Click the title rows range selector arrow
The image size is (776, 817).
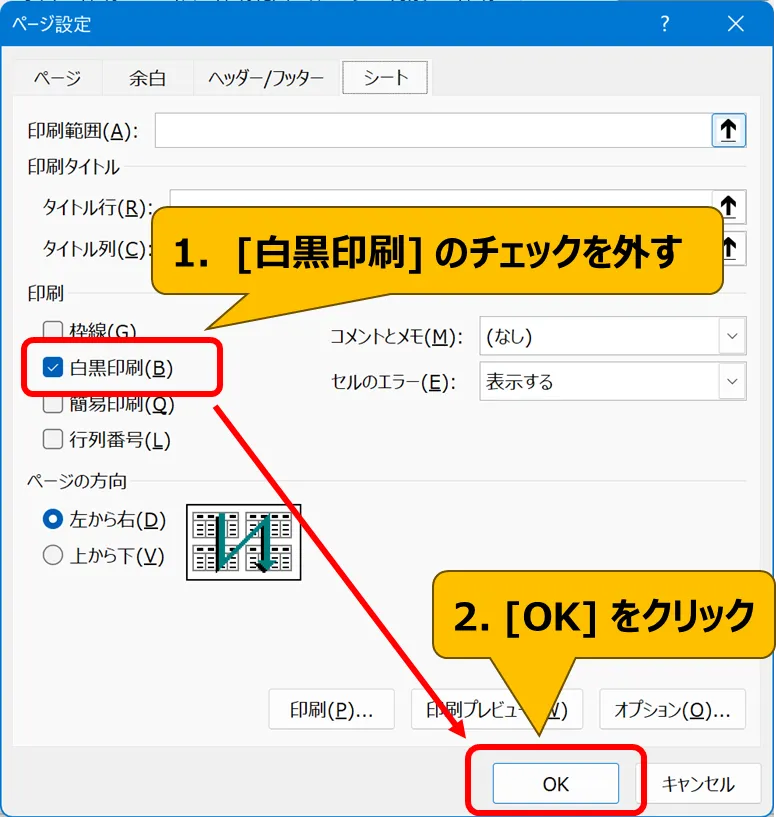pyautogui.click(x=729, y=207)
